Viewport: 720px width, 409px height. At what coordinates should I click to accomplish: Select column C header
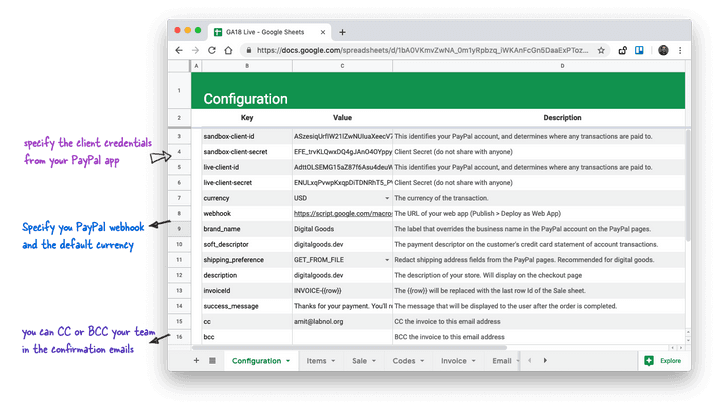tap(342, 66)
